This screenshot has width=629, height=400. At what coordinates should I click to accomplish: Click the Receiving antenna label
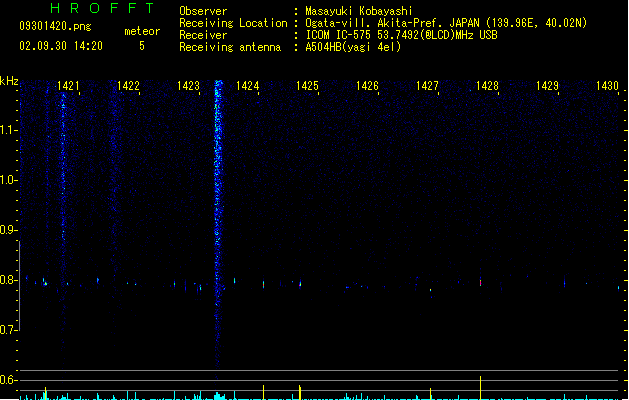click(230, 47)
